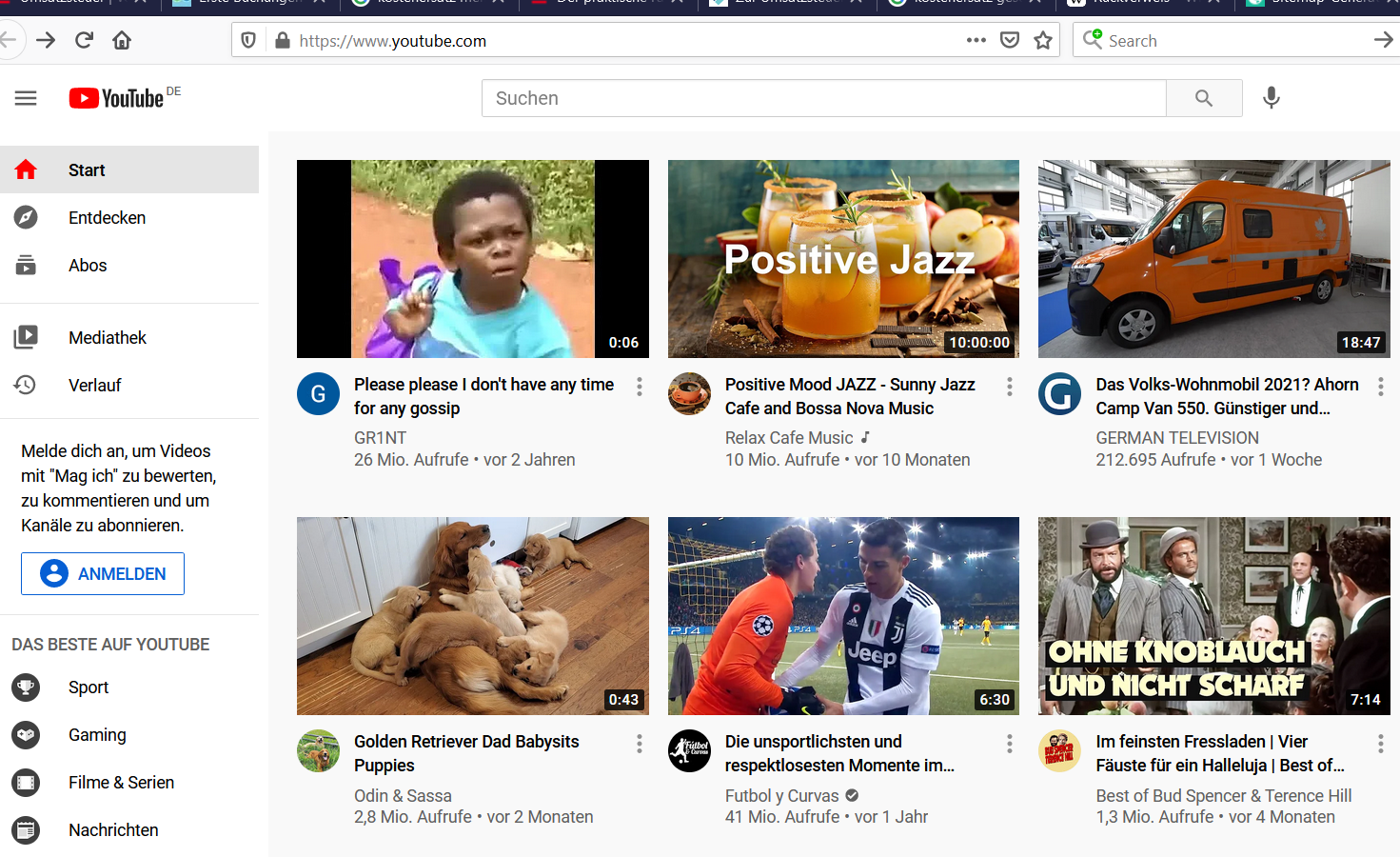Image resolution: width=1400 pixels, height=857 pixels.
Task: Open options menu for unsportlichsten Momente video
Action: (x=1010, y=744)
